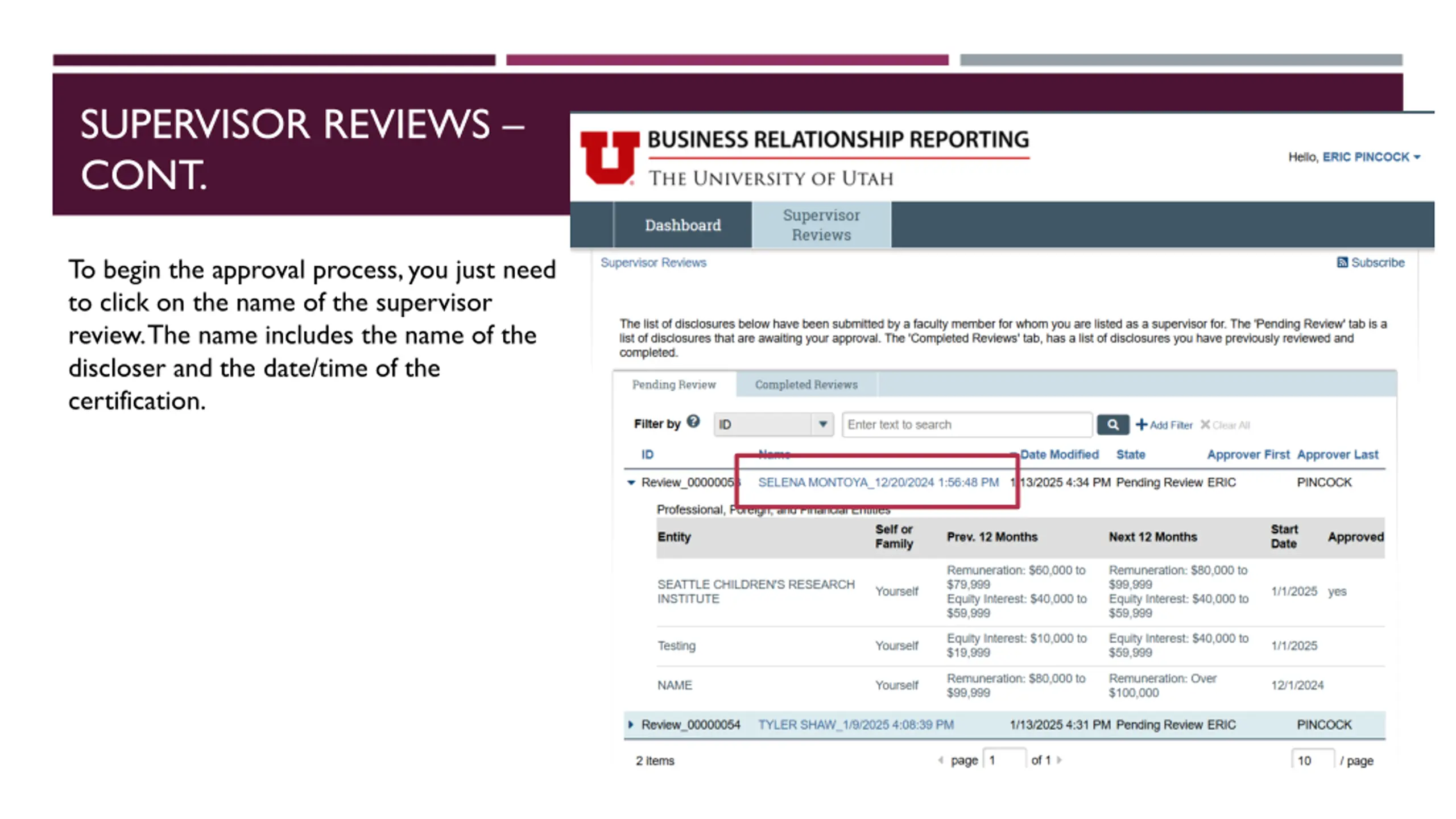The height and width of the screenshot is (819, 1456).
Task: Click 1/13/2025 4:31 PM date cell
Action: [1060, 725]
